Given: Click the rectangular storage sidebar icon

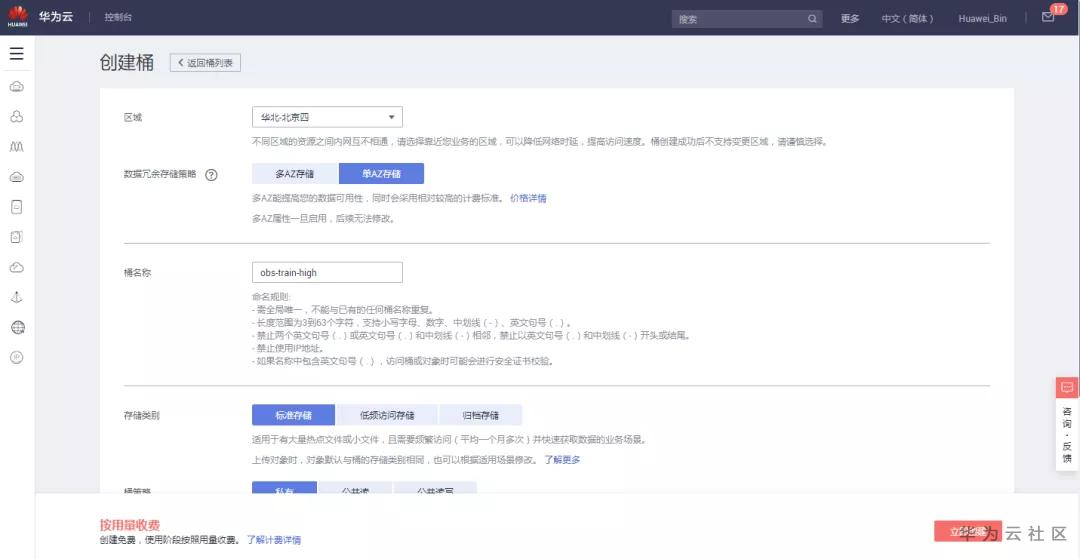Looking at the screenshot, I should pyautogui.click(x=17, y=207).
